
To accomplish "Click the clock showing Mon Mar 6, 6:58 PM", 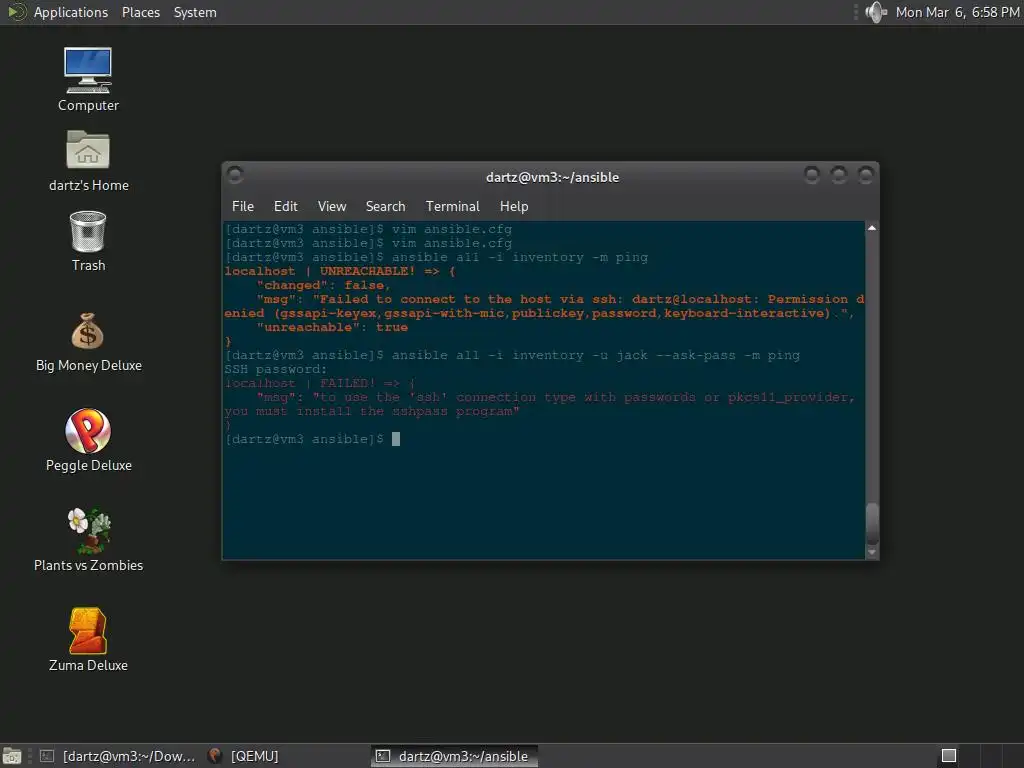I will point(957,12).
